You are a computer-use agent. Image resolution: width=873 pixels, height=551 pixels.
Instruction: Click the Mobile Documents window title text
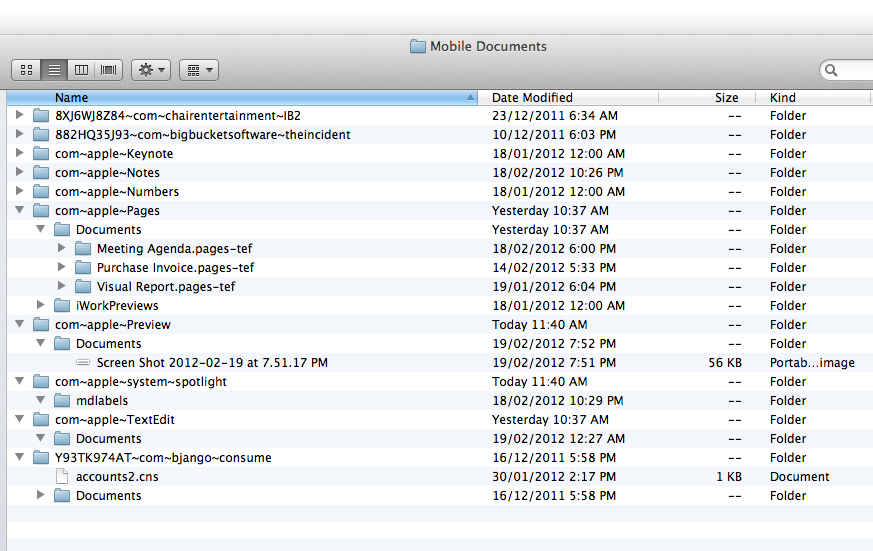488,46
